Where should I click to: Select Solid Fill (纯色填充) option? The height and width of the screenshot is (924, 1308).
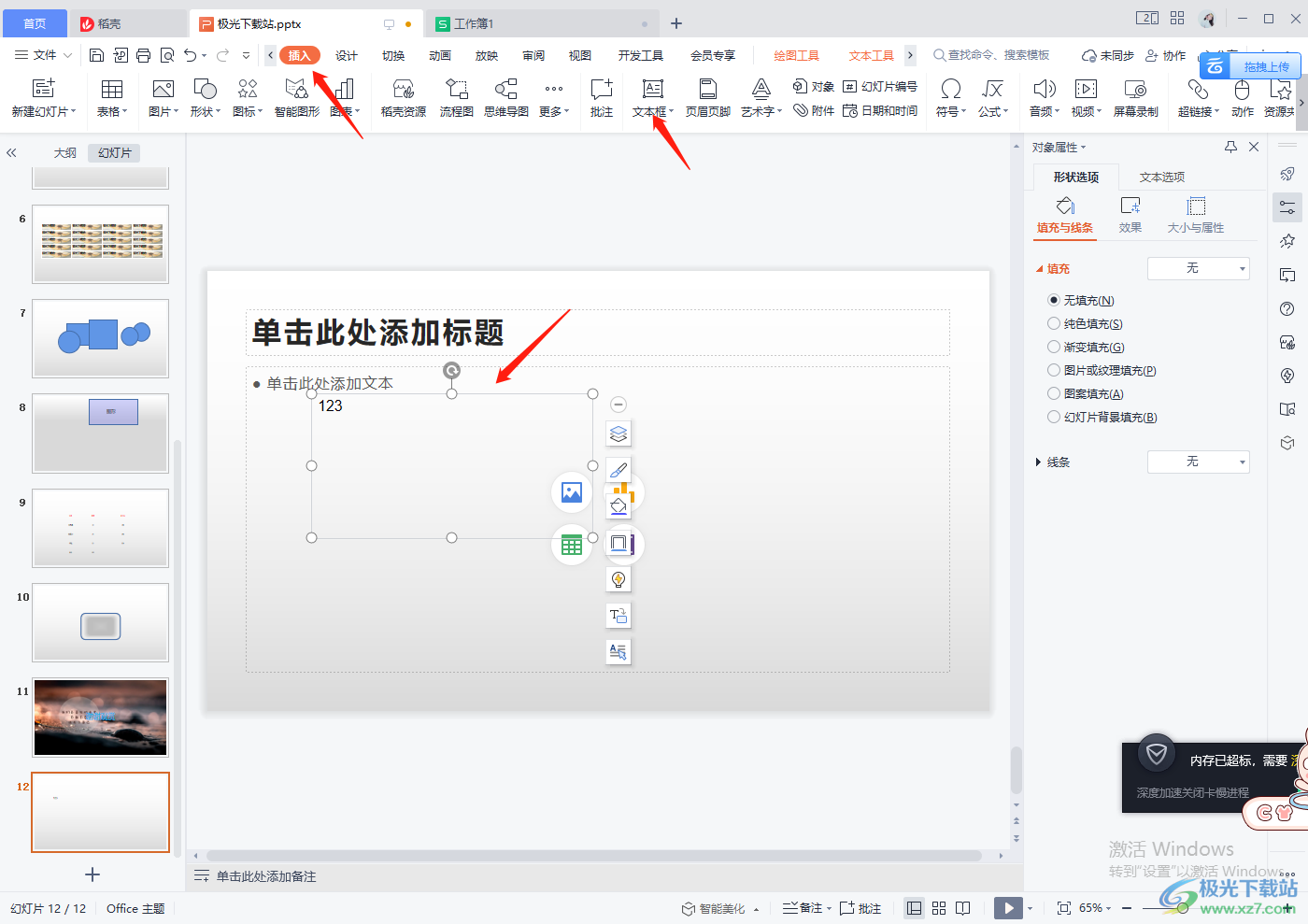[1054, 323]
